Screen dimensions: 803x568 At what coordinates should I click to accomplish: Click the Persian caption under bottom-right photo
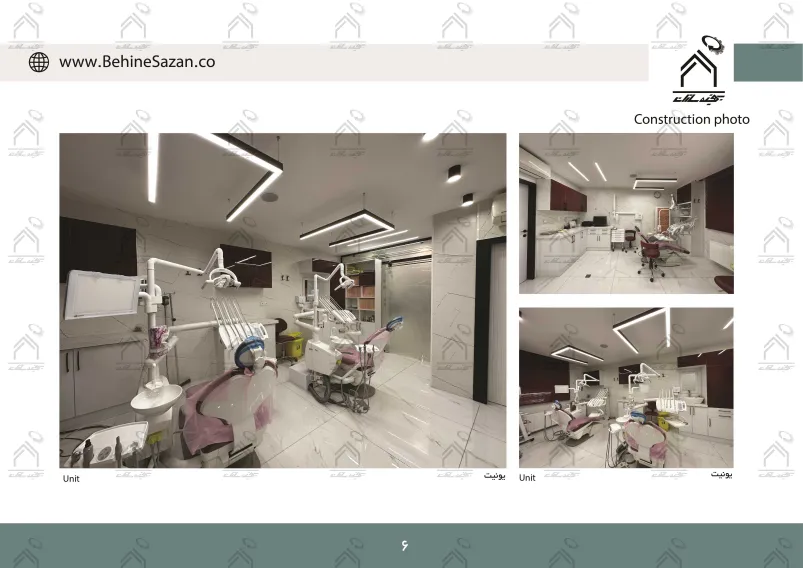722,476
